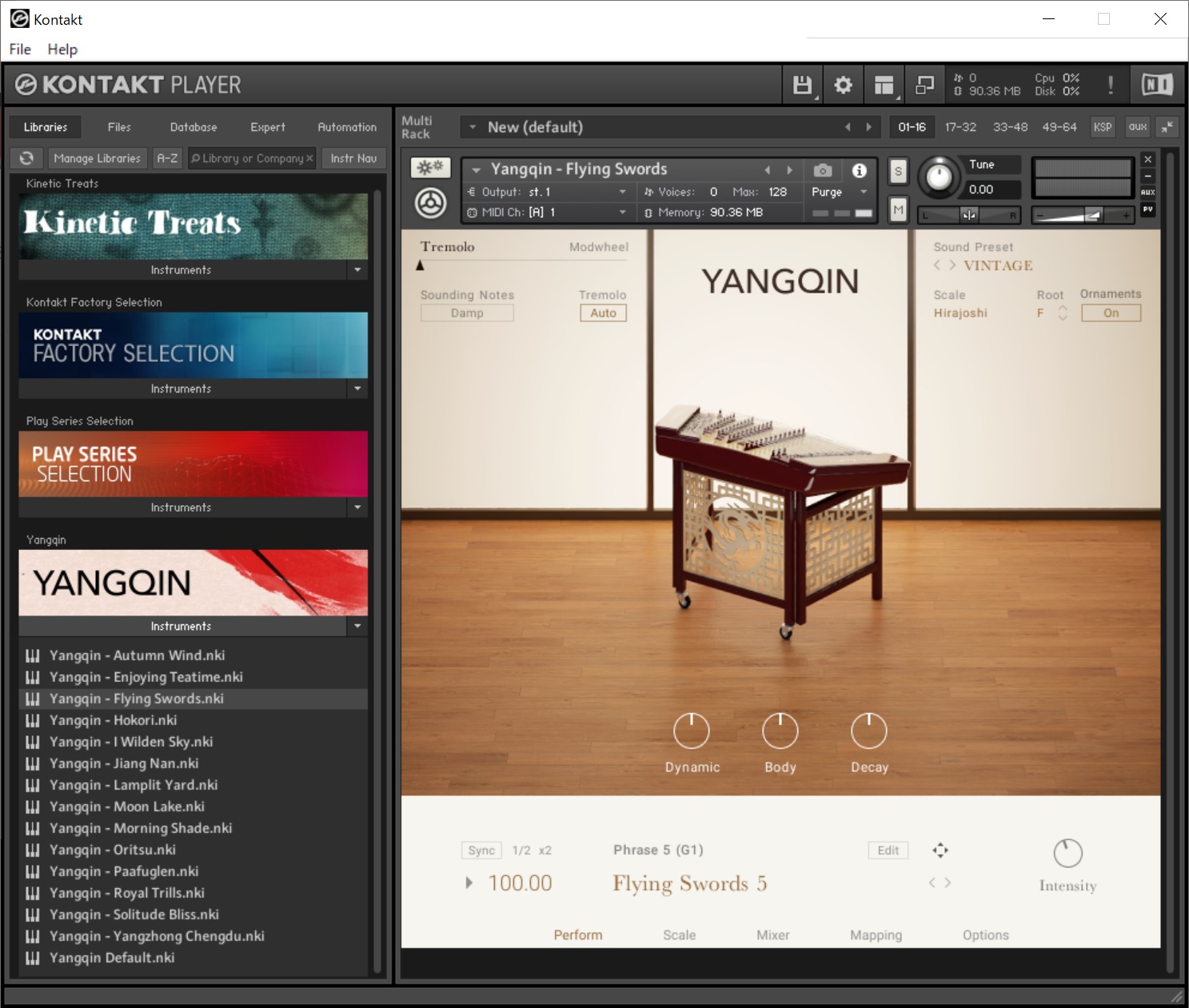
Task: Click the instrument snowflake wrench icon
Action: (430, 168)
